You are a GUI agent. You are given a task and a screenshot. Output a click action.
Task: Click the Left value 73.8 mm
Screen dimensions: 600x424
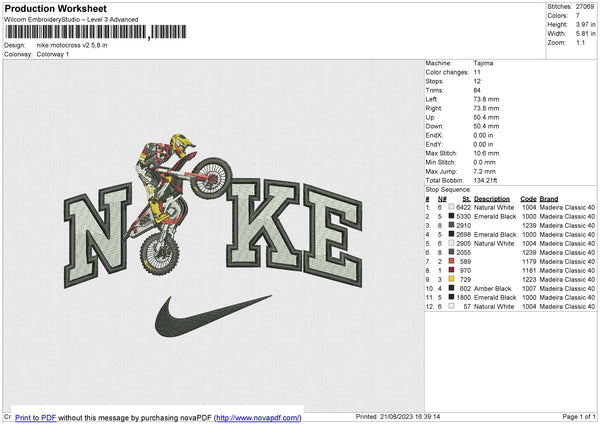click(x=486, y=99)
